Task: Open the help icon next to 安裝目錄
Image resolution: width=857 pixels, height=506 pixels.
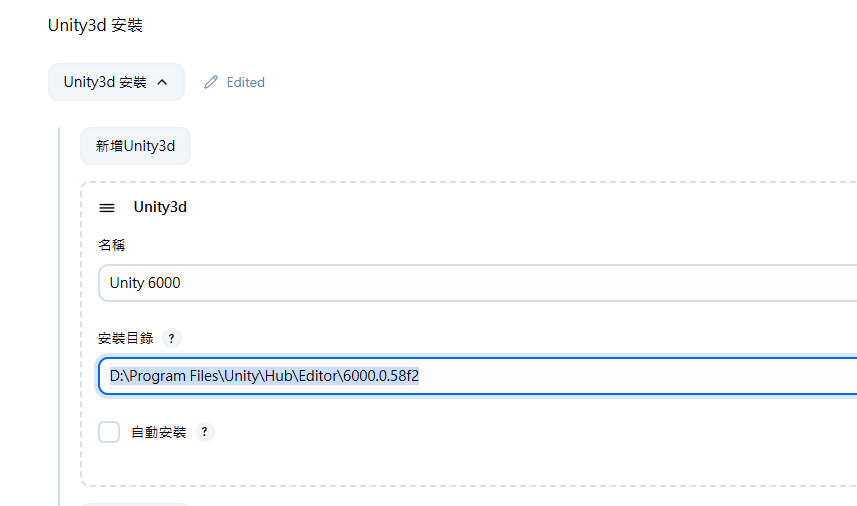Action: (x=172, y=338)
